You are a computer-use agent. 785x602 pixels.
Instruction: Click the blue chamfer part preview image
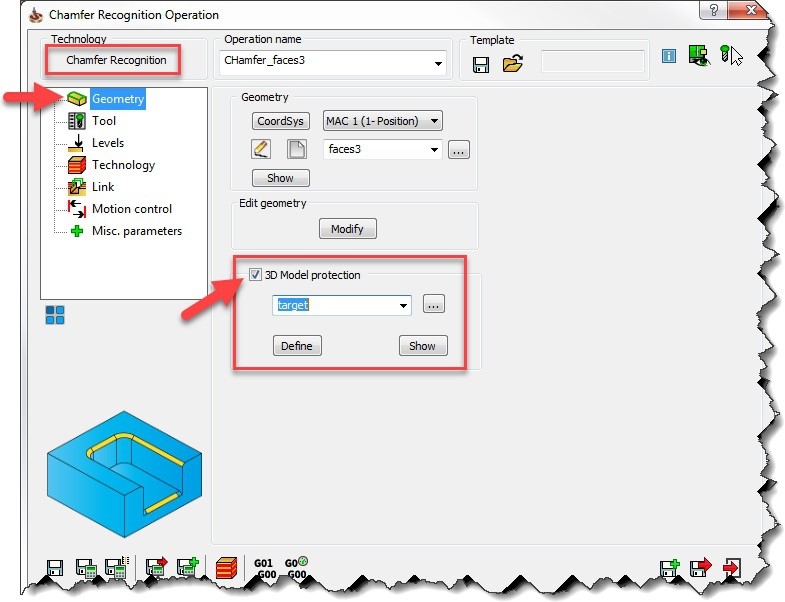coord(125,474)
